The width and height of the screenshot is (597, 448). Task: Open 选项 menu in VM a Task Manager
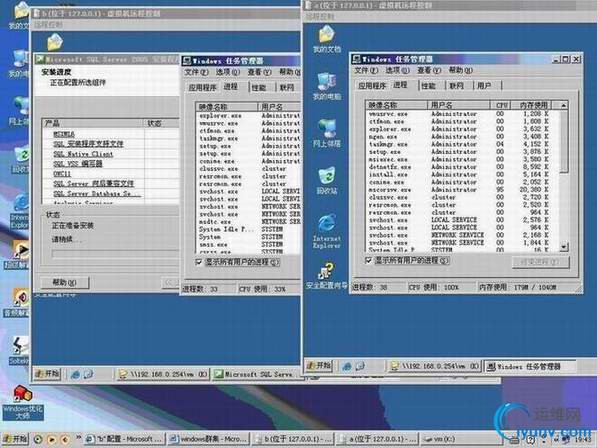pyautogui.click(x=397, y=70)
